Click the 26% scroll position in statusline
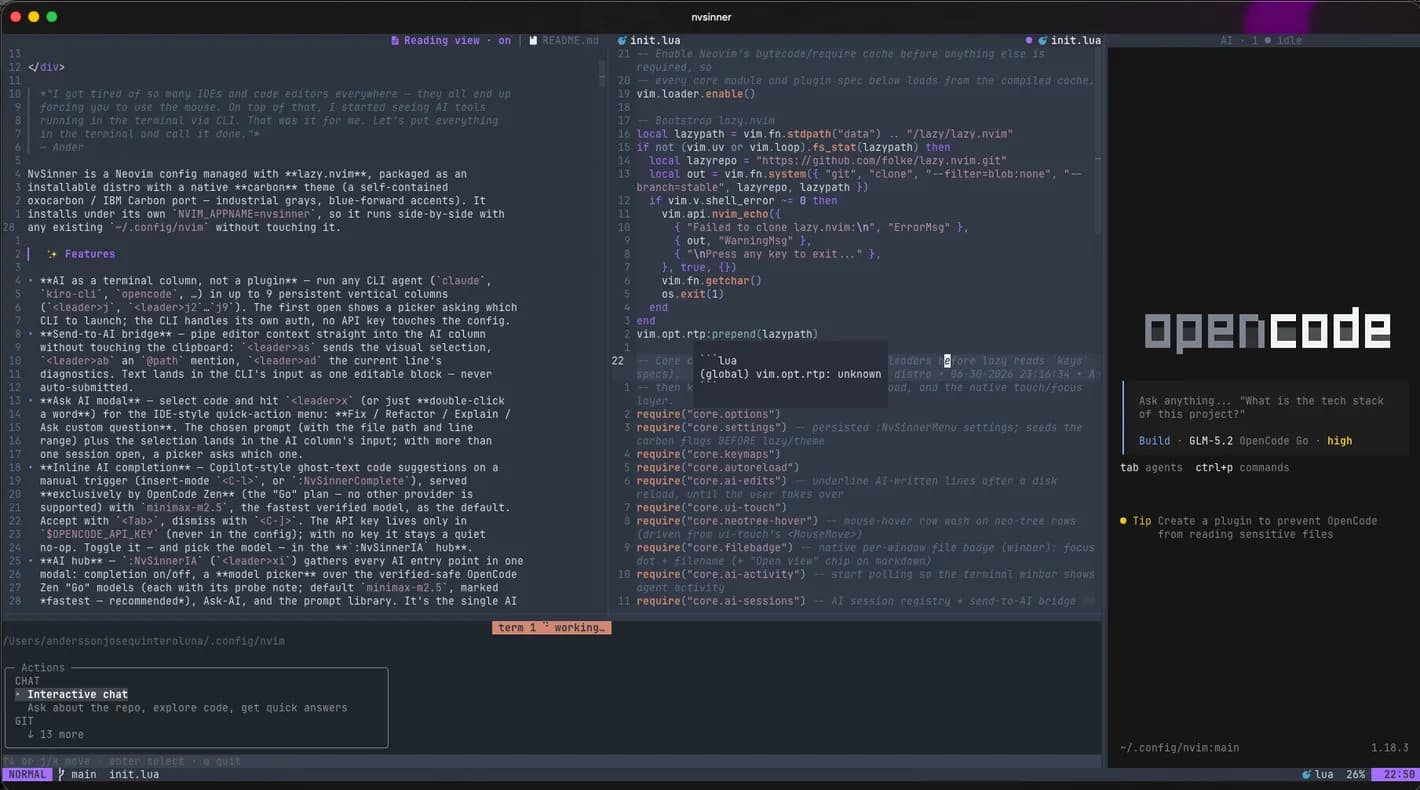 [x=1355, y=774]
